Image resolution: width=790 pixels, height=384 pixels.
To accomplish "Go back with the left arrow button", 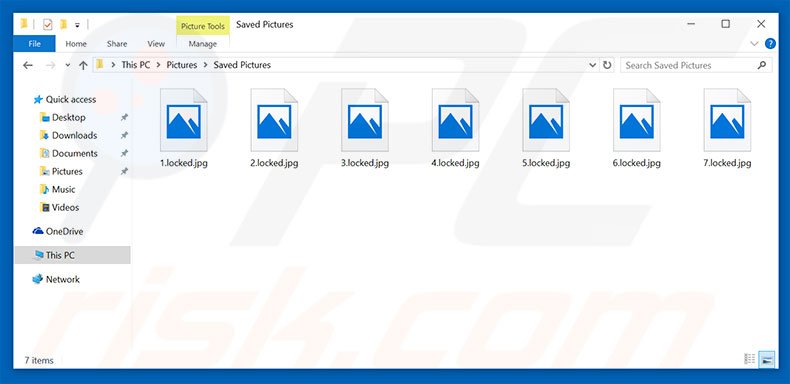I will coord(28,65).
